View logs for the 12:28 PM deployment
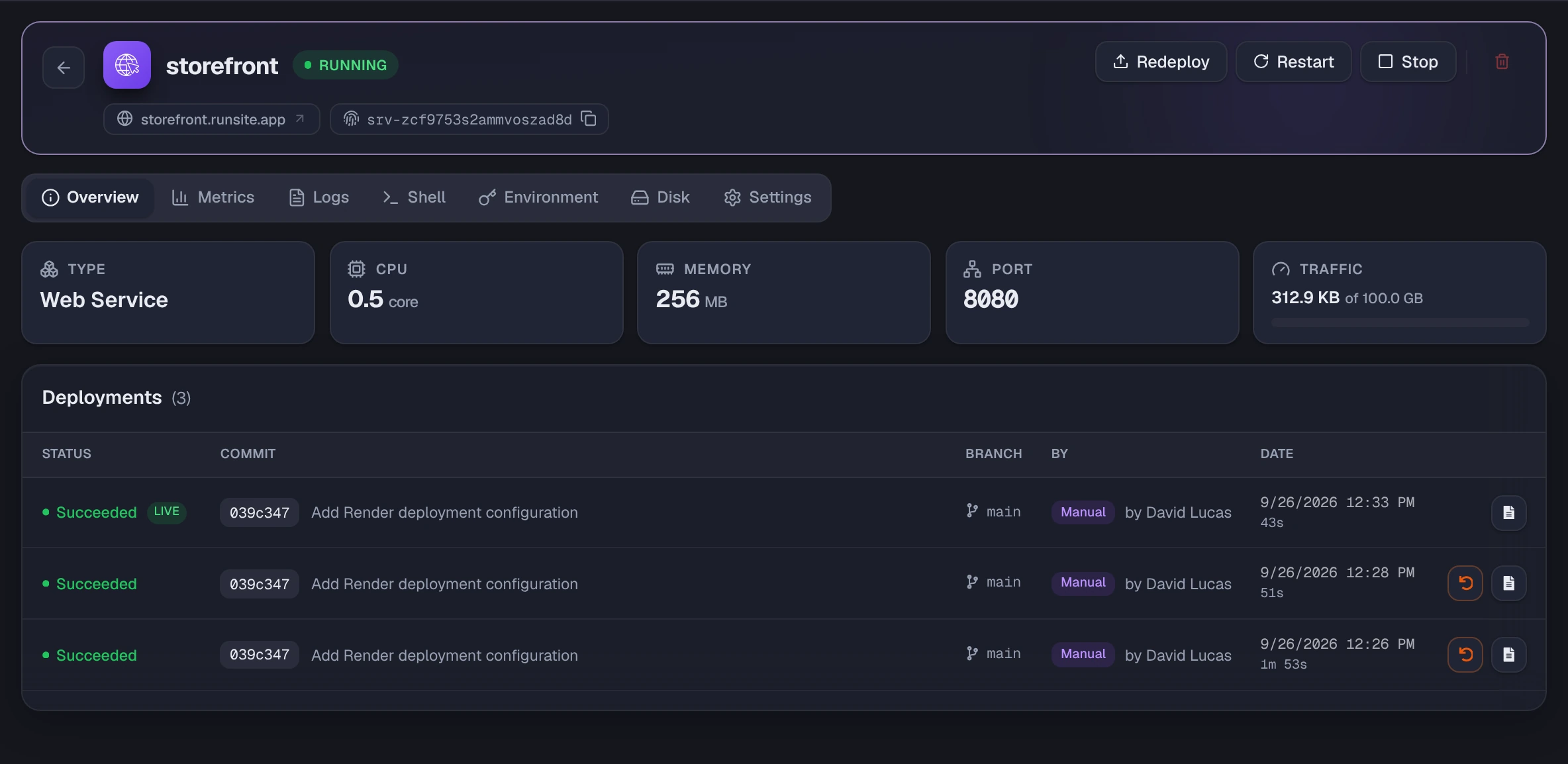 tap(1509, 583)
